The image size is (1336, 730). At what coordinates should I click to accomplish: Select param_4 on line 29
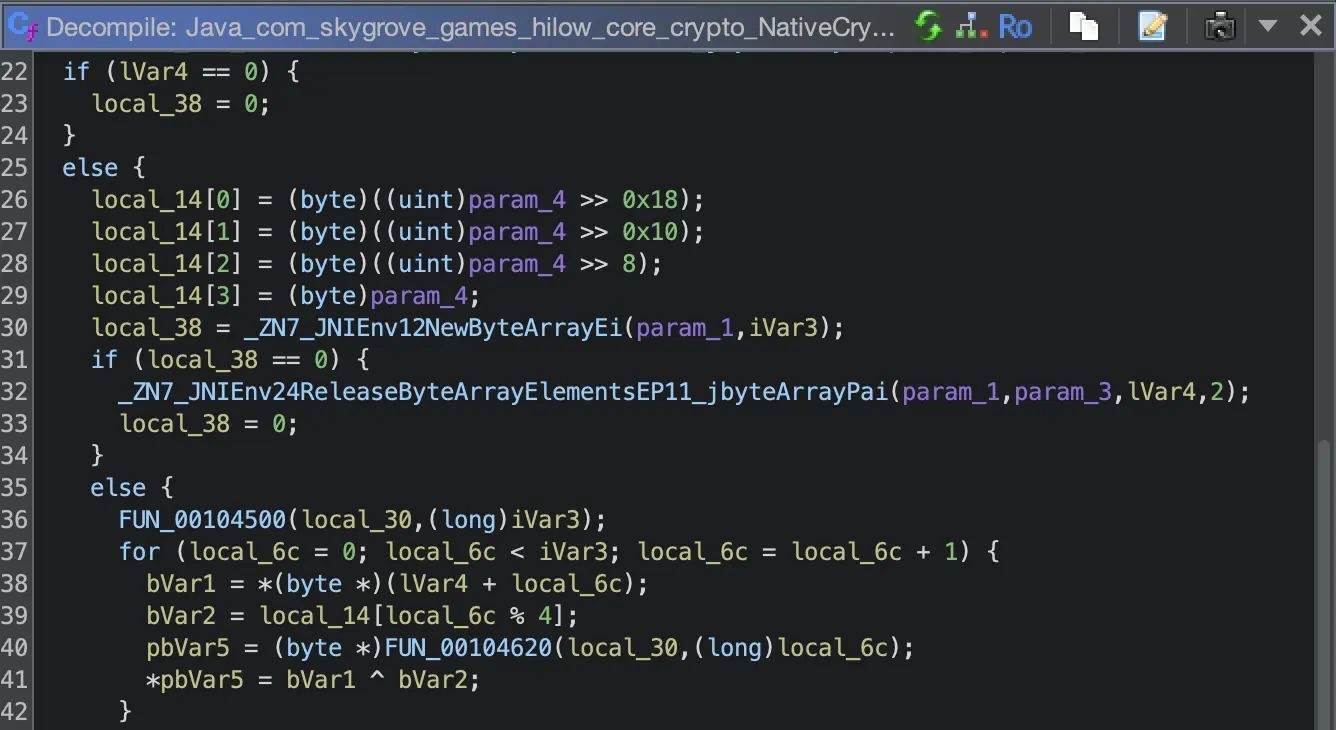click(419, 295)
